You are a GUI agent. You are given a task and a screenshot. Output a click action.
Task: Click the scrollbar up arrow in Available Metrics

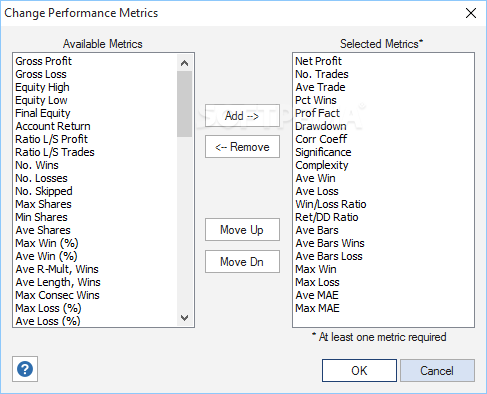[x=184, y=63]
